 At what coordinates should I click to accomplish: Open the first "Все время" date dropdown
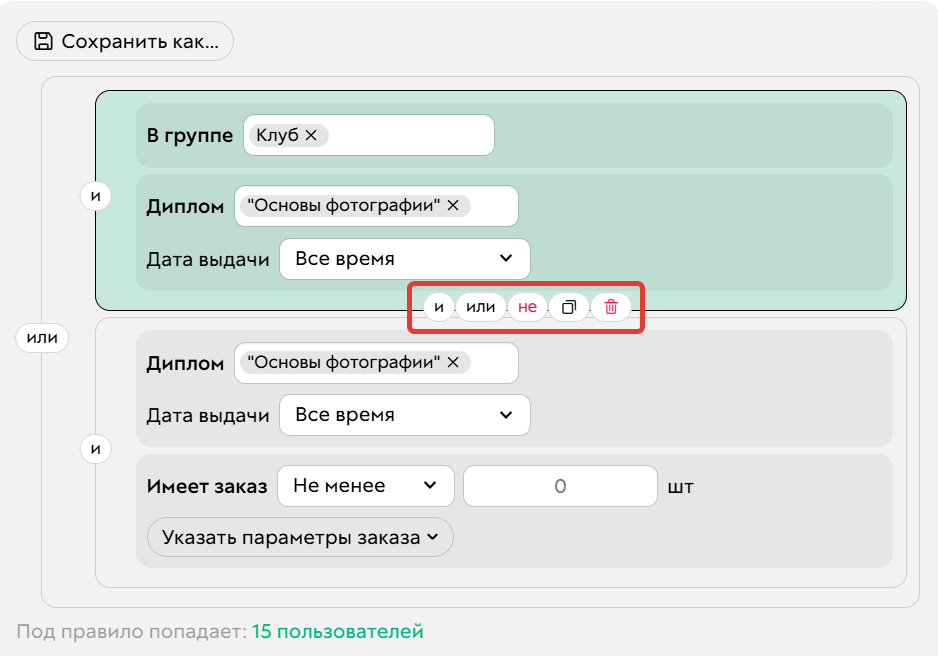405,258
